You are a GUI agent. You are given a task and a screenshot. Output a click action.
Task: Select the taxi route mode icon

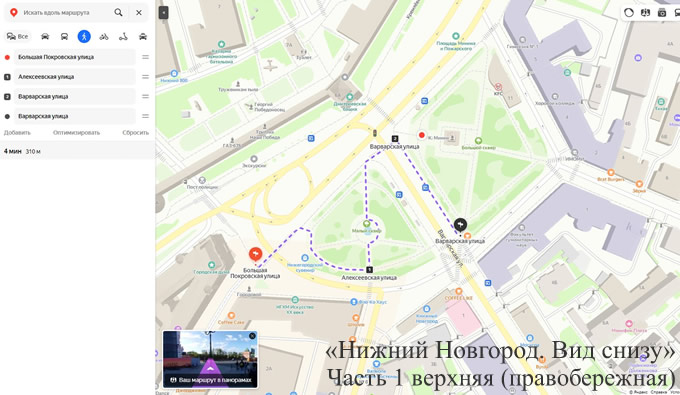click(143, 36)
